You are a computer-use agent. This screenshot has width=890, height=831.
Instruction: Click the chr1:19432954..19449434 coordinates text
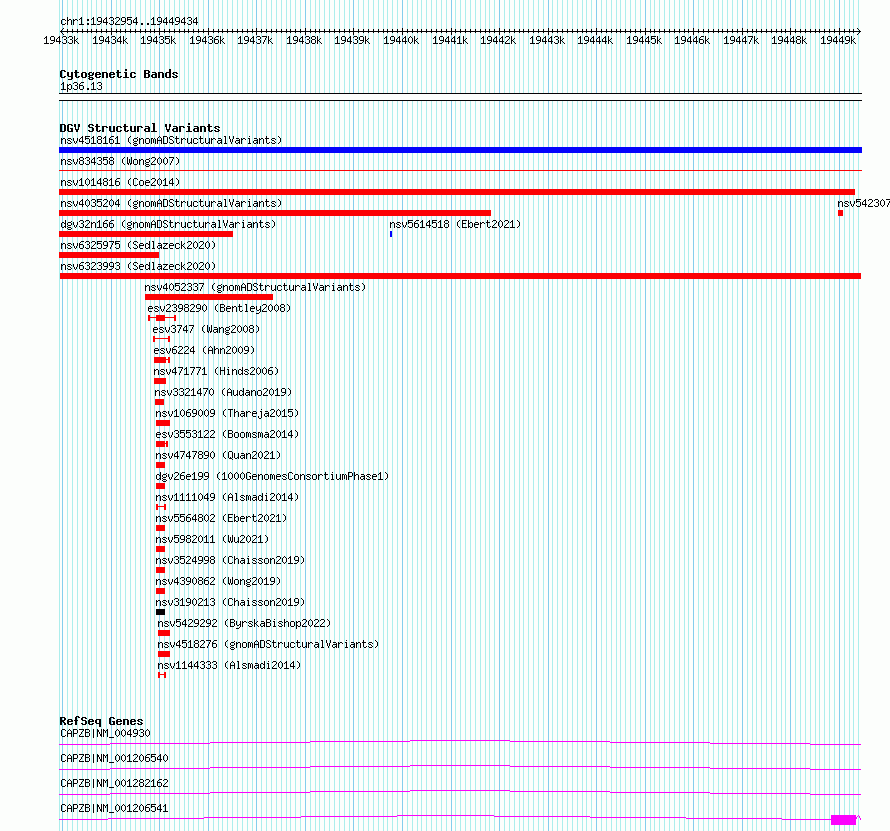129,21
